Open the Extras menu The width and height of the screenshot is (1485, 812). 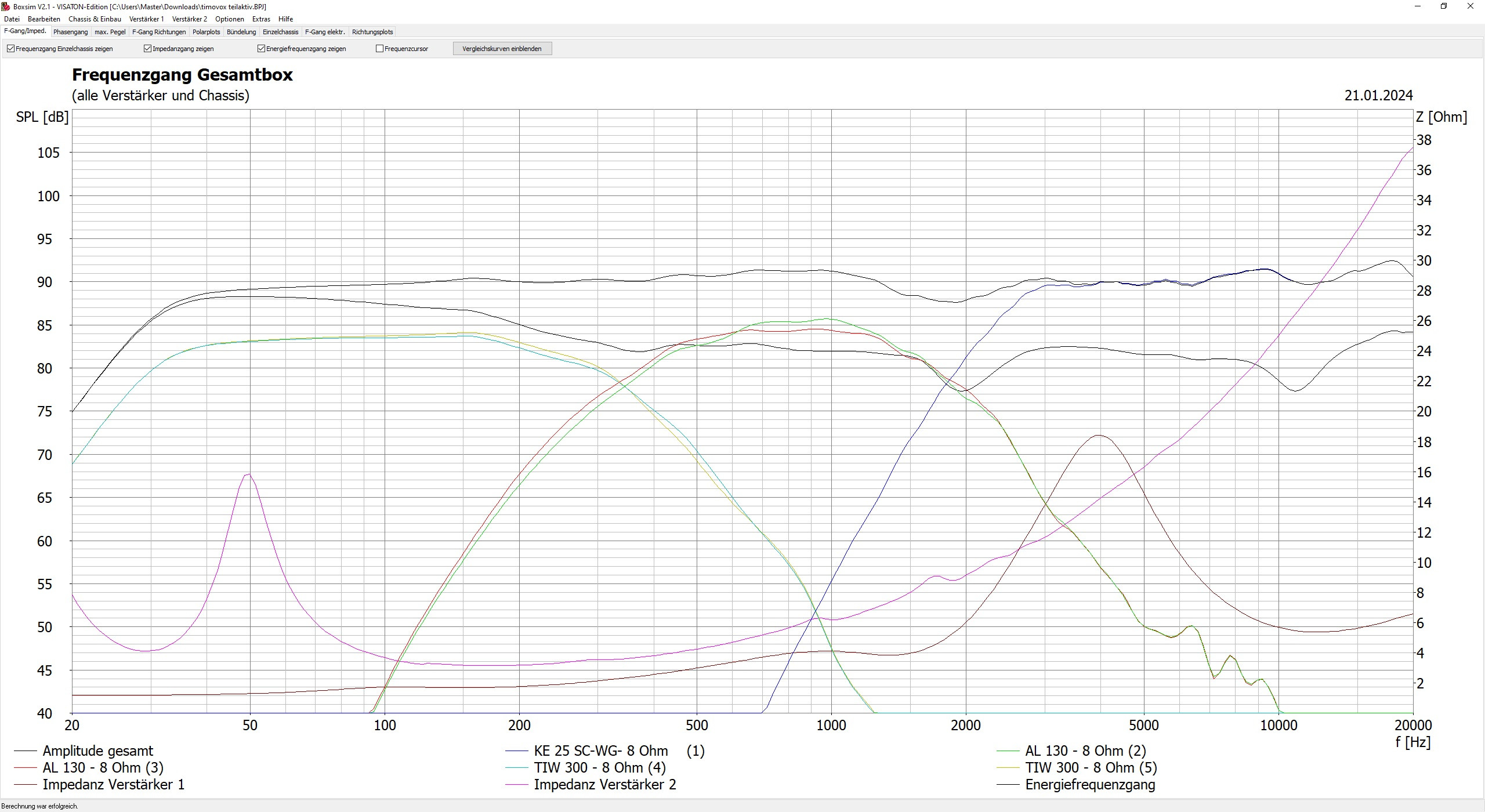261,19
